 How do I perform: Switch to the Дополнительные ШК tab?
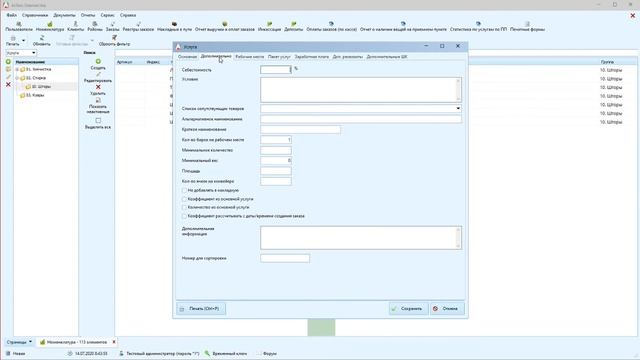pyautogui.click(x=387, y=57)
